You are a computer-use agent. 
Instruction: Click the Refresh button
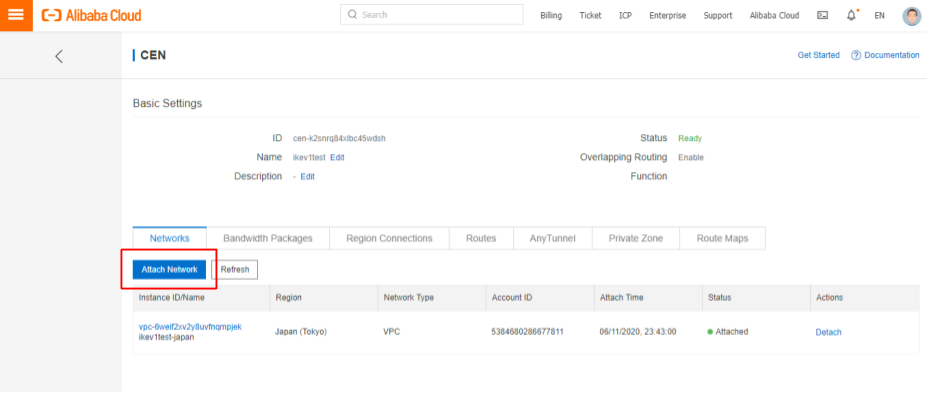[234, 270]
